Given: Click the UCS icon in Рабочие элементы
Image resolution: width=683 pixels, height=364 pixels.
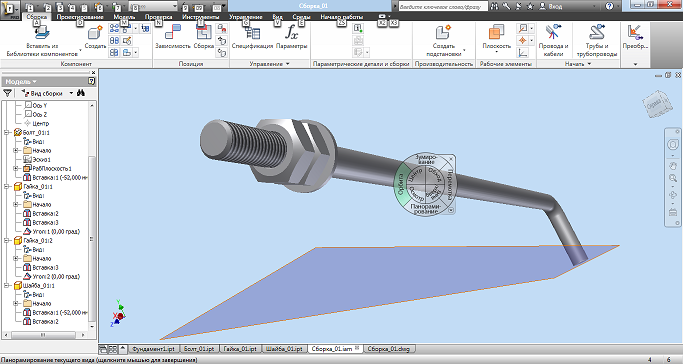Looking at the screenshot, I should 522,53.
